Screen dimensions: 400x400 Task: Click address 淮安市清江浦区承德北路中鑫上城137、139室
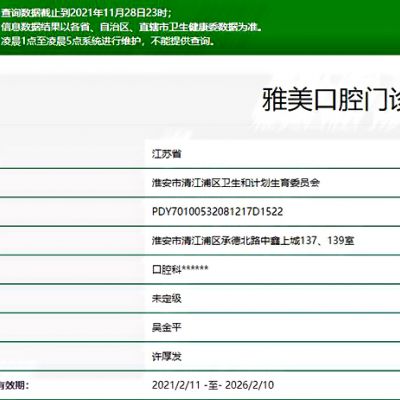[253, 240]
